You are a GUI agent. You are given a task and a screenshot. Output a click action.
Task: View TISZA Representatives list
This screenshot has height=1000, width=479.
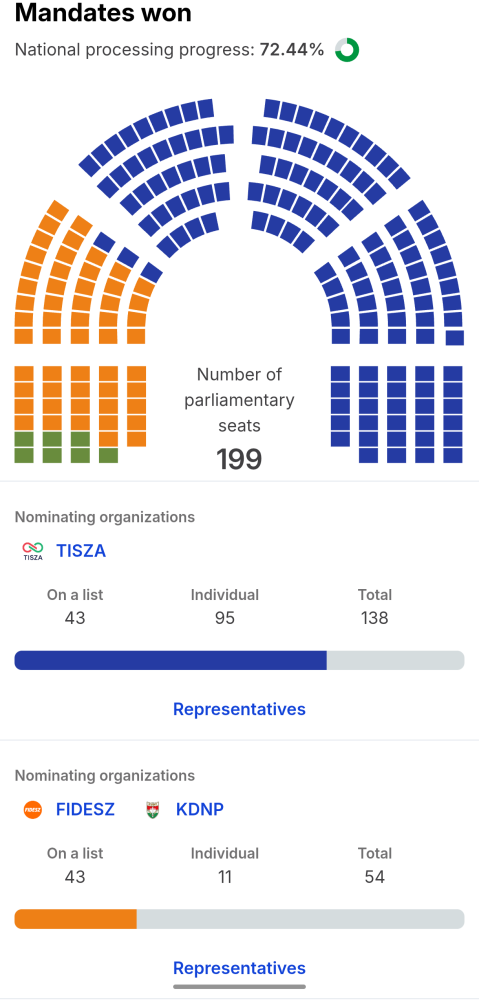point(239,709)
